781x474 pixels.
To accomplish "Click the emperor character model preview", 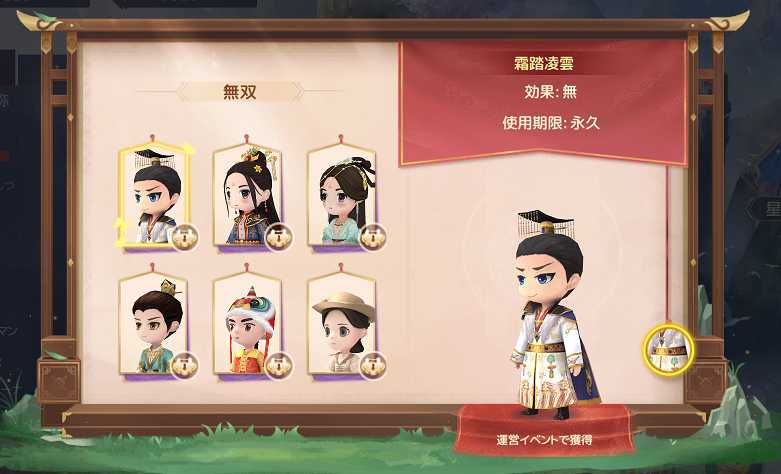I will tap(549, 315).
